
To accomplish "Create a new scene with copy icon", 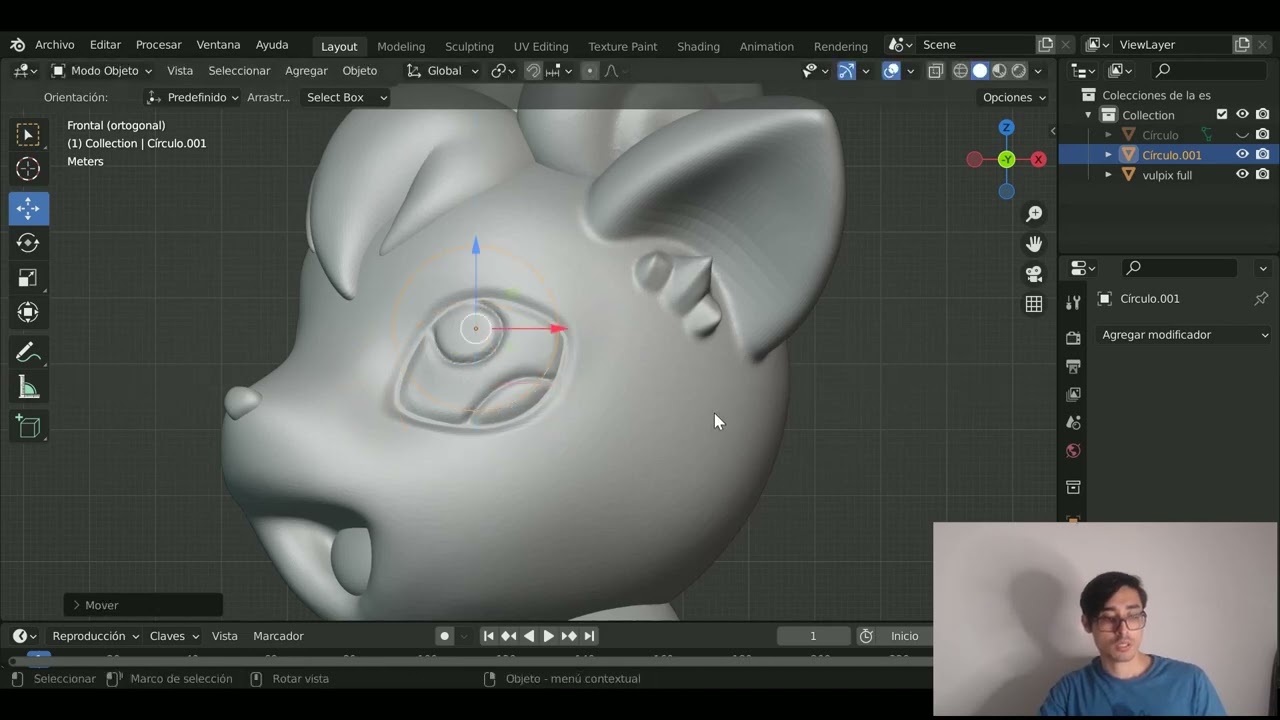I will point(1045,45).
